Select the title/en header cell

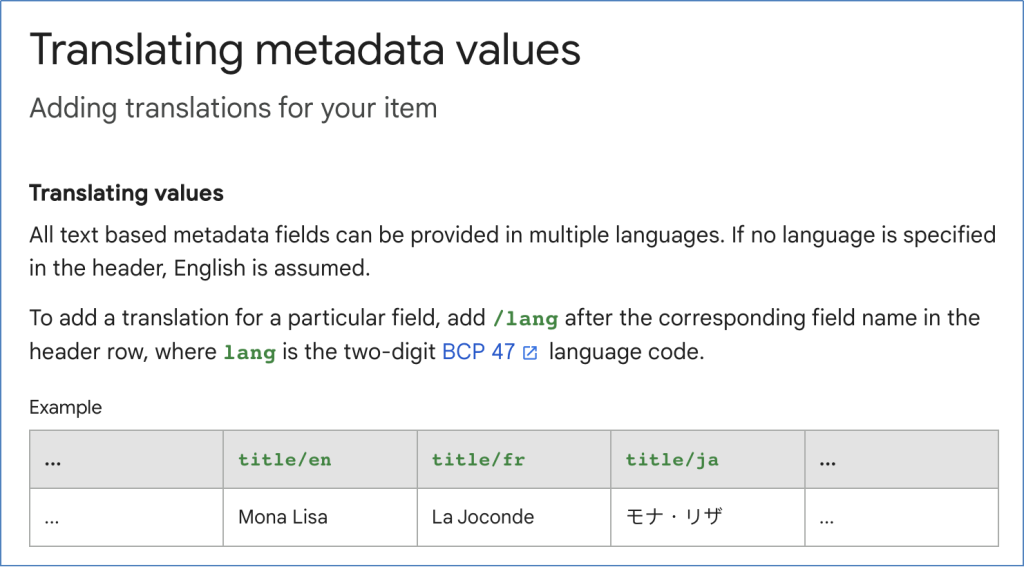point(320,459)
